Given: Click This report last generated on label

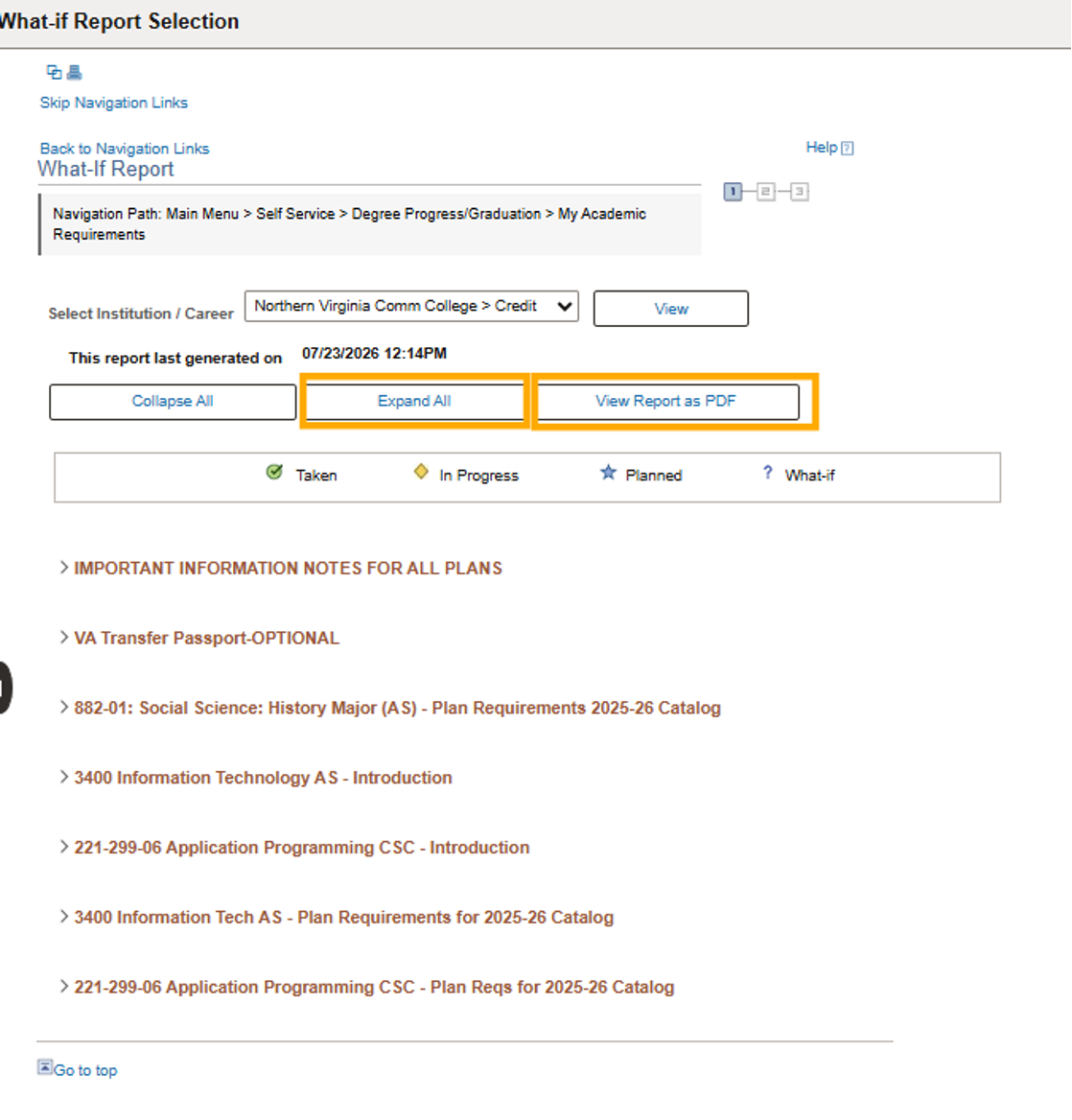Looking at the screenshot, I should point(175,359).
